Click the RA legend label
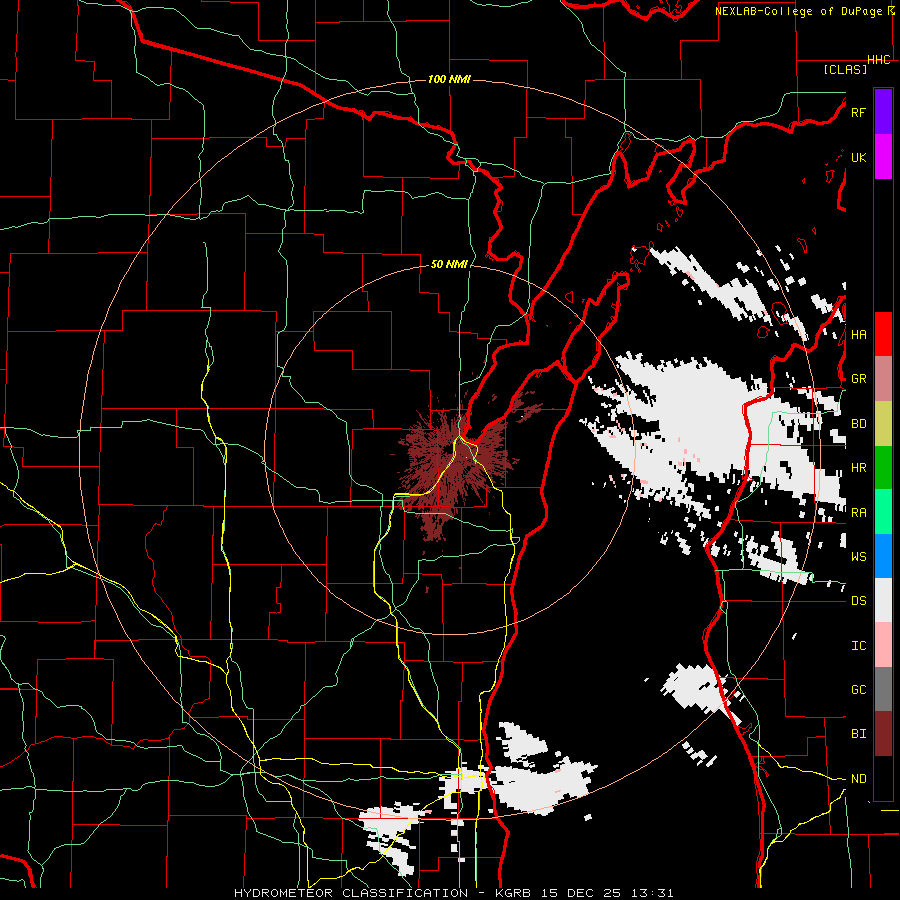Image resolution: width=900 pixels, height=900 pixels. 858,513
